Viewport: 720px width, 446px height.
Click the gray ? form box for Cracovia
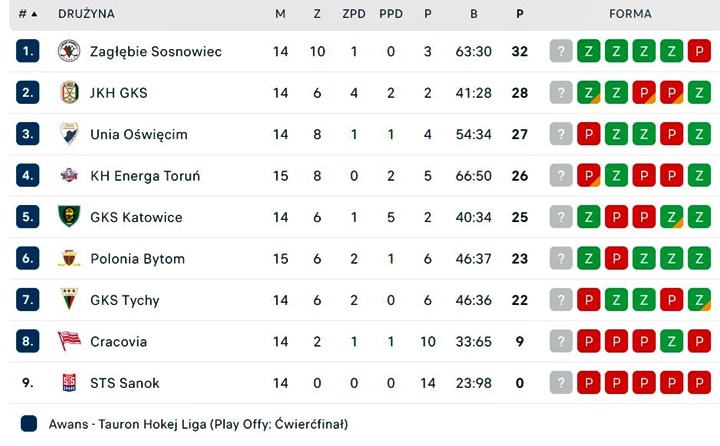[x=561, y=341]
